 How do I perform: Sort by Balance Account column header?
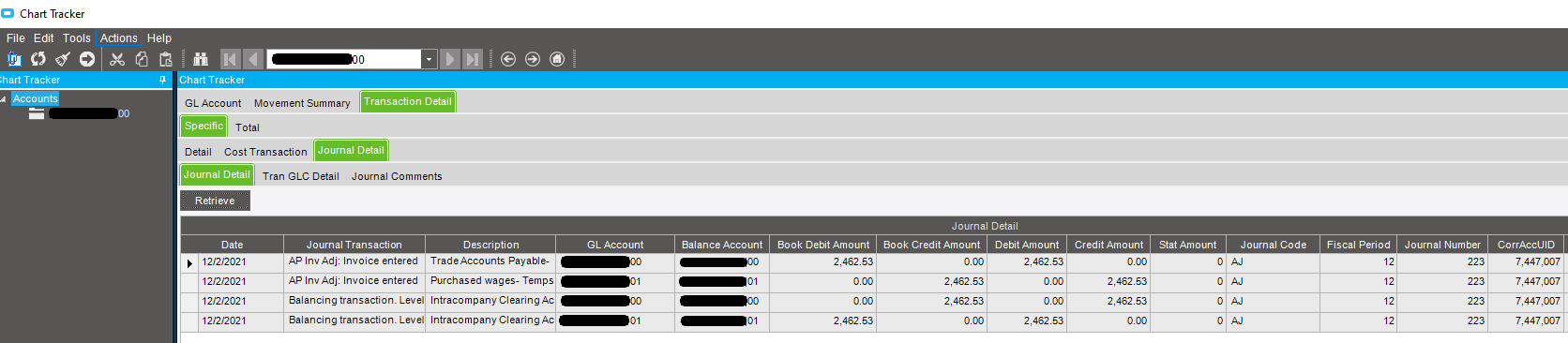click(723, 245)
